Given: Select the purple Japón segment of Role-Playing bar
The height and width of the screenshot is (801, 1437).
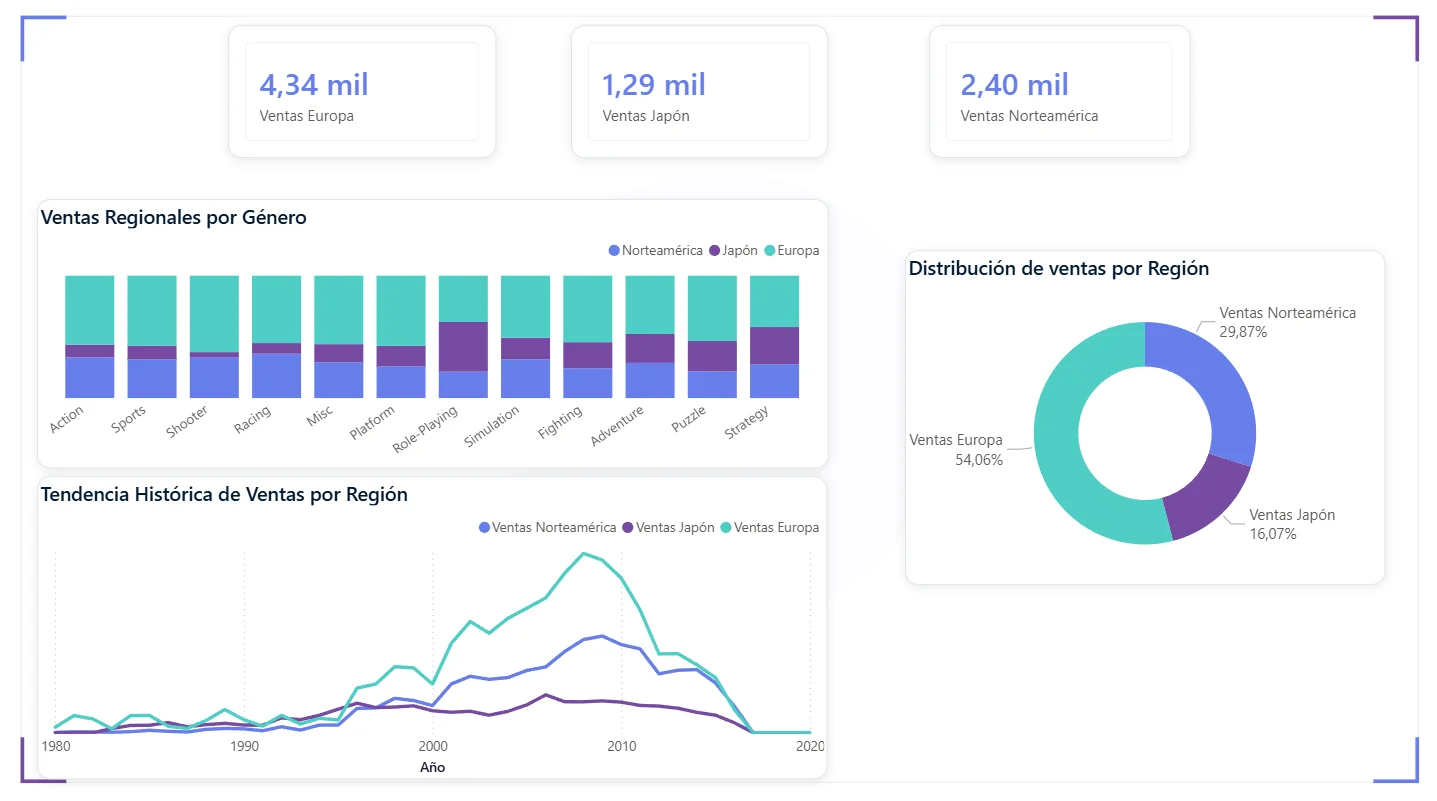Looking at the screenshot, I should tap(463, 346).
